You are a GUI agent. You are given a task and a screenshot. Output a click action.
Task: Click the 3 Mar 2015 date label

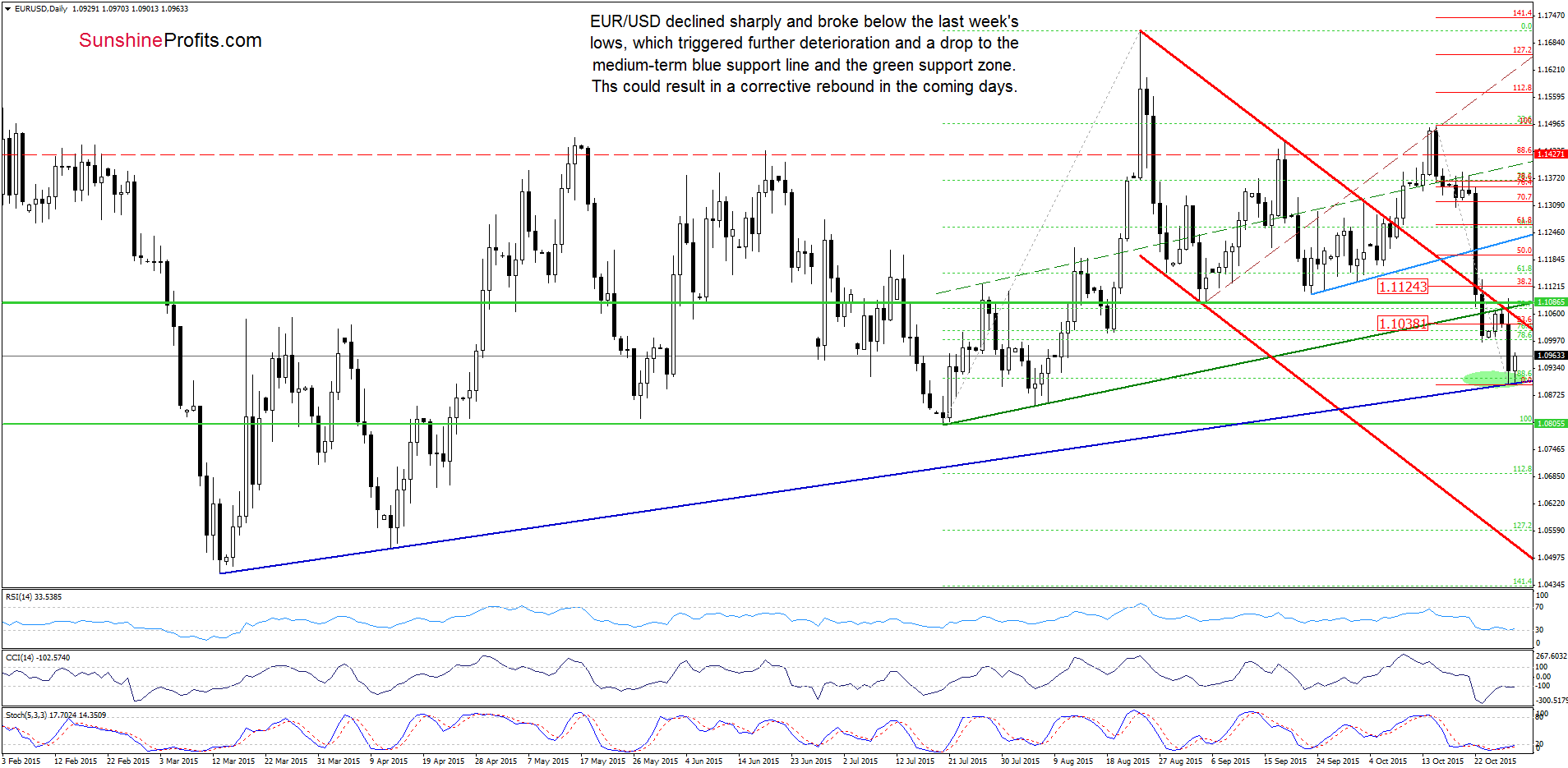coord(179,761)
